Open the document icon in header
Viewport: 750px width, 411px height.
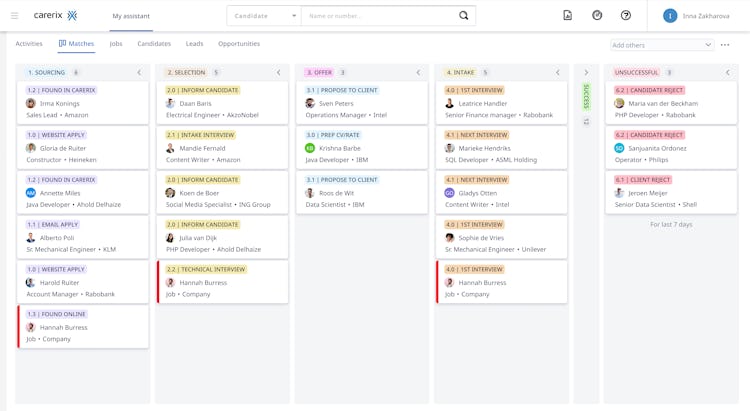point(567,16)
